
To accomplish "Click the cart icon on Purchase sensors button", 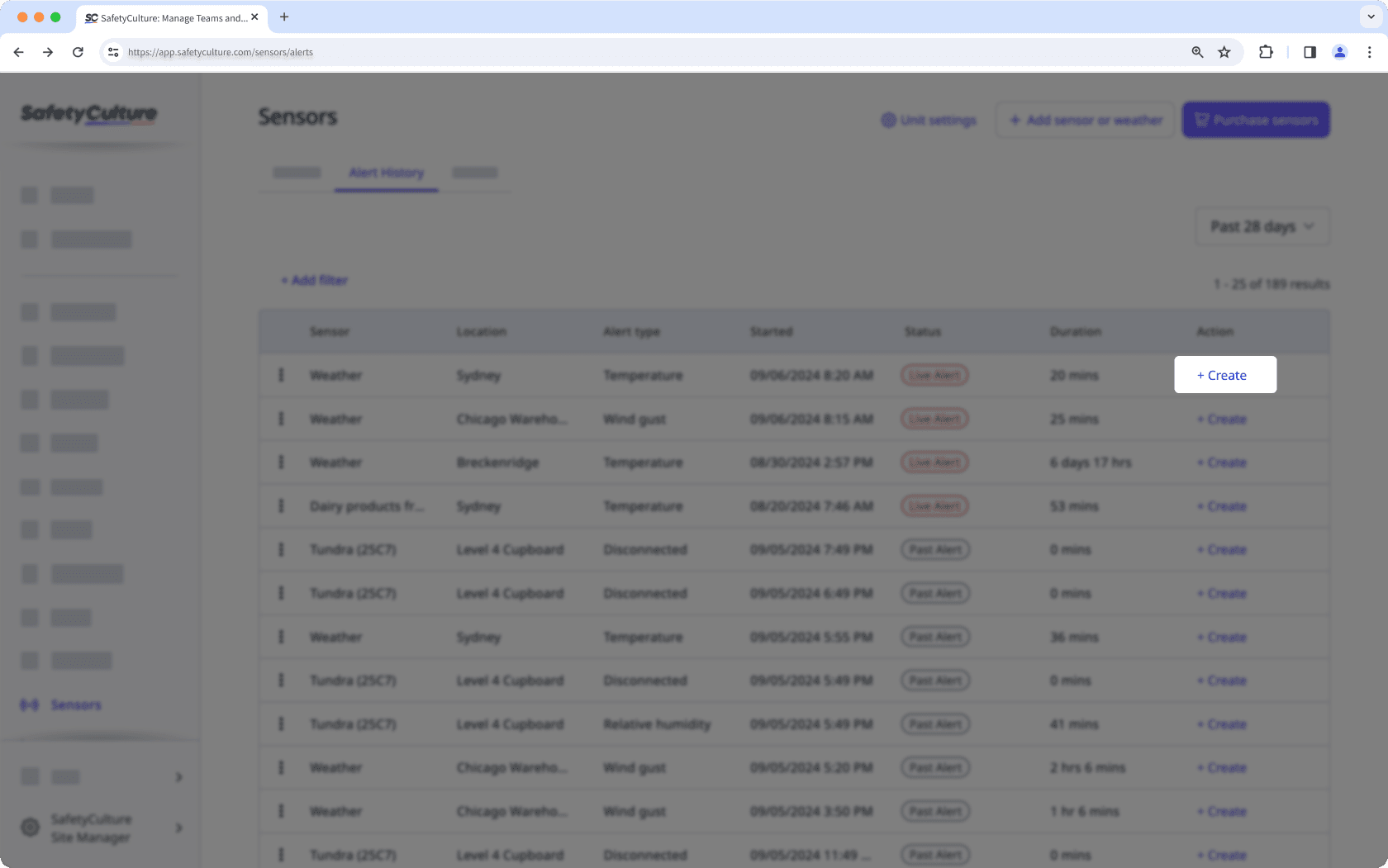I will pos(1202,120).
